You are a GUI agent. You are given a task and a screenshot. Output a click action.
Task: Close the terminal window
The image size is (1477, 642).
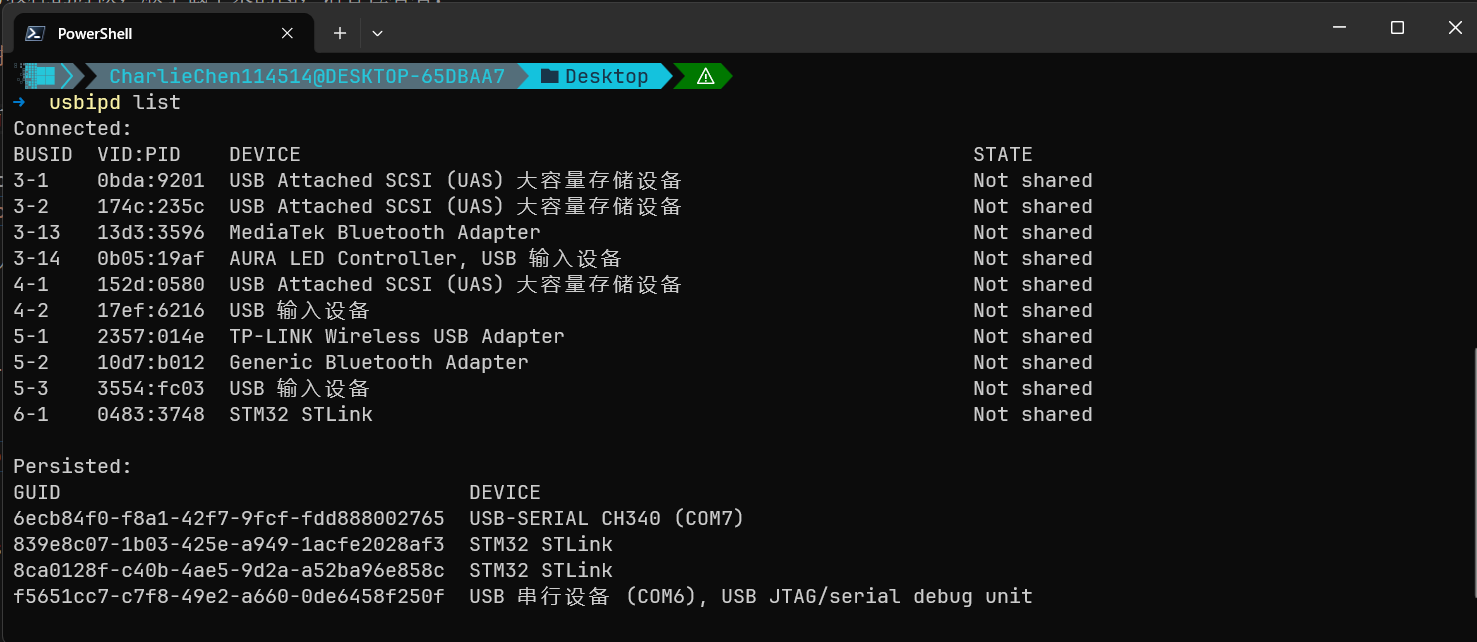[1455, 28]
